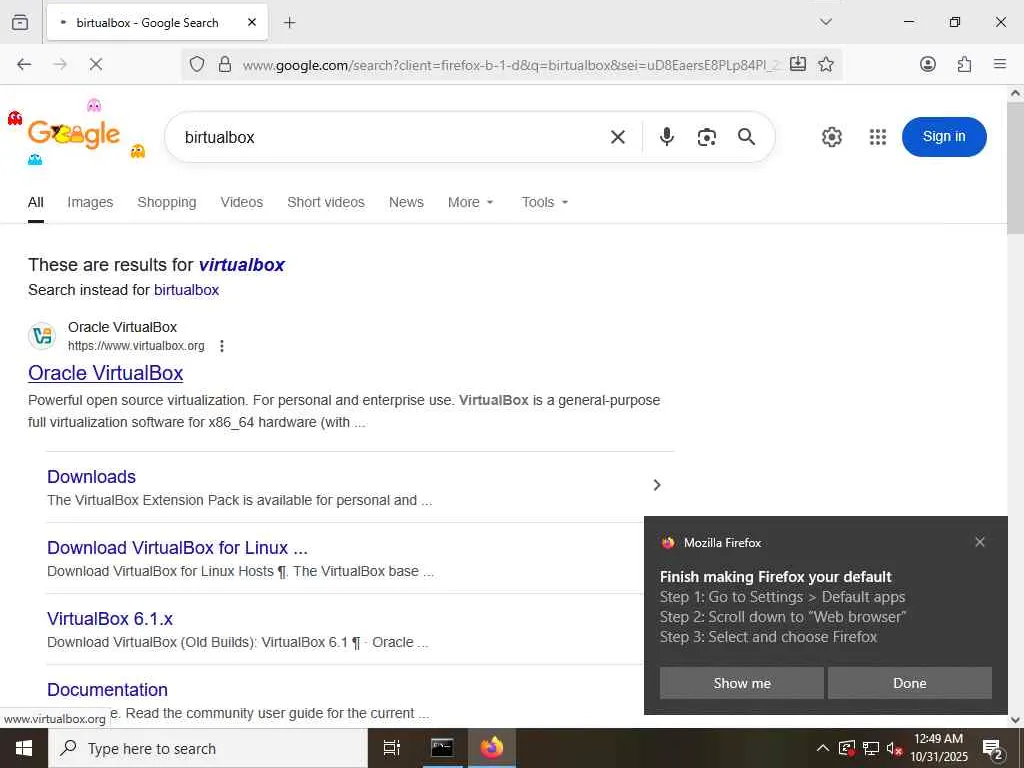Click the page vertical scrollbar thumb
This screenshot has height=768, width=1024.
pos(1015,168)
